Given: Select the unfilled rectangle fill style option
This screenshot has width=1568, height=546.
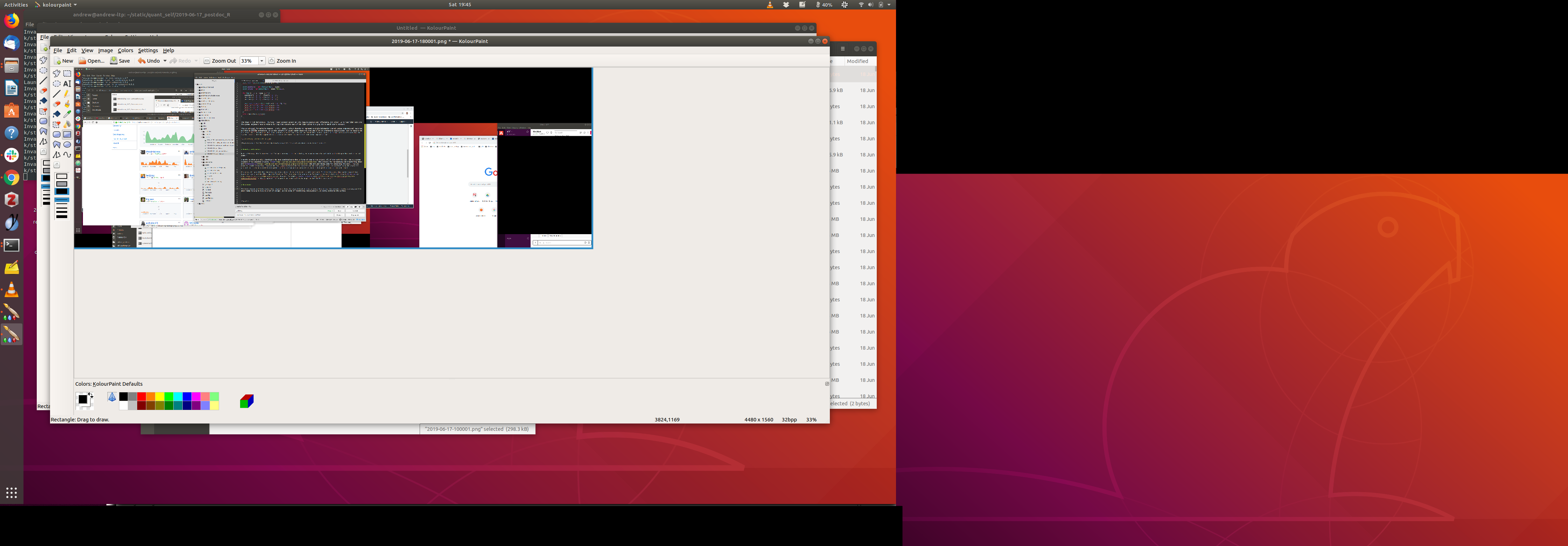Looking at the screenshot, I should 62,176.
